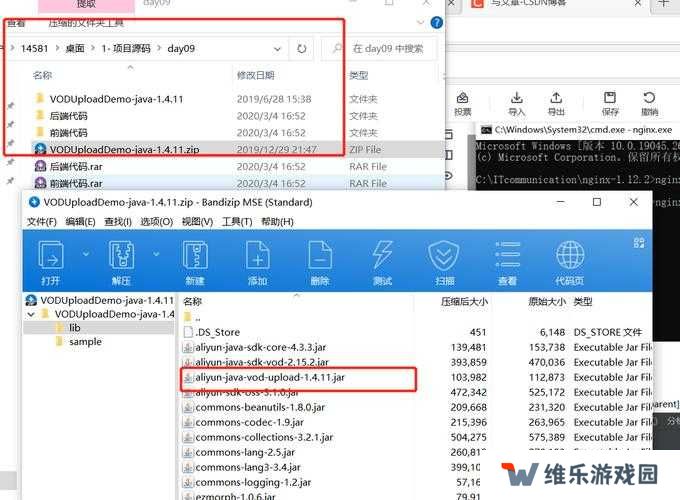Open the 编辑(E) menu
This screenshot has width=680, height=500.
80,222
